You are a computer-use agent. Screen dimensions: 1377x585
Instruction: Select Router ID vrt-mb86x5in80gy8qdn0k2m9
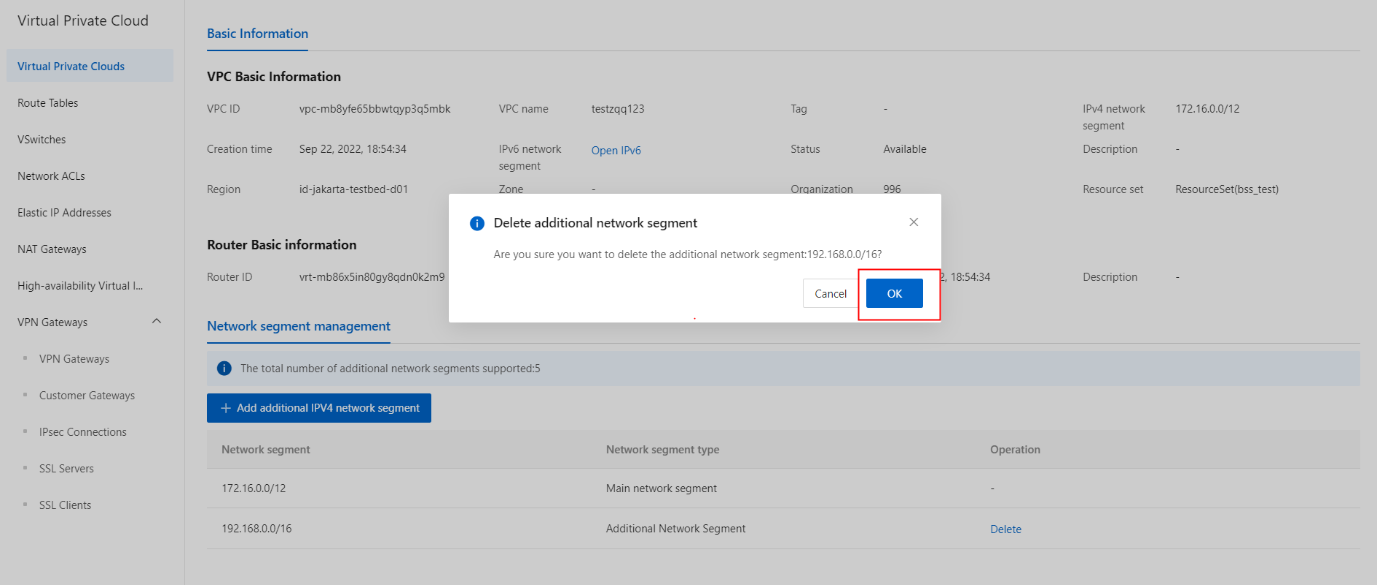click(372, 277)
